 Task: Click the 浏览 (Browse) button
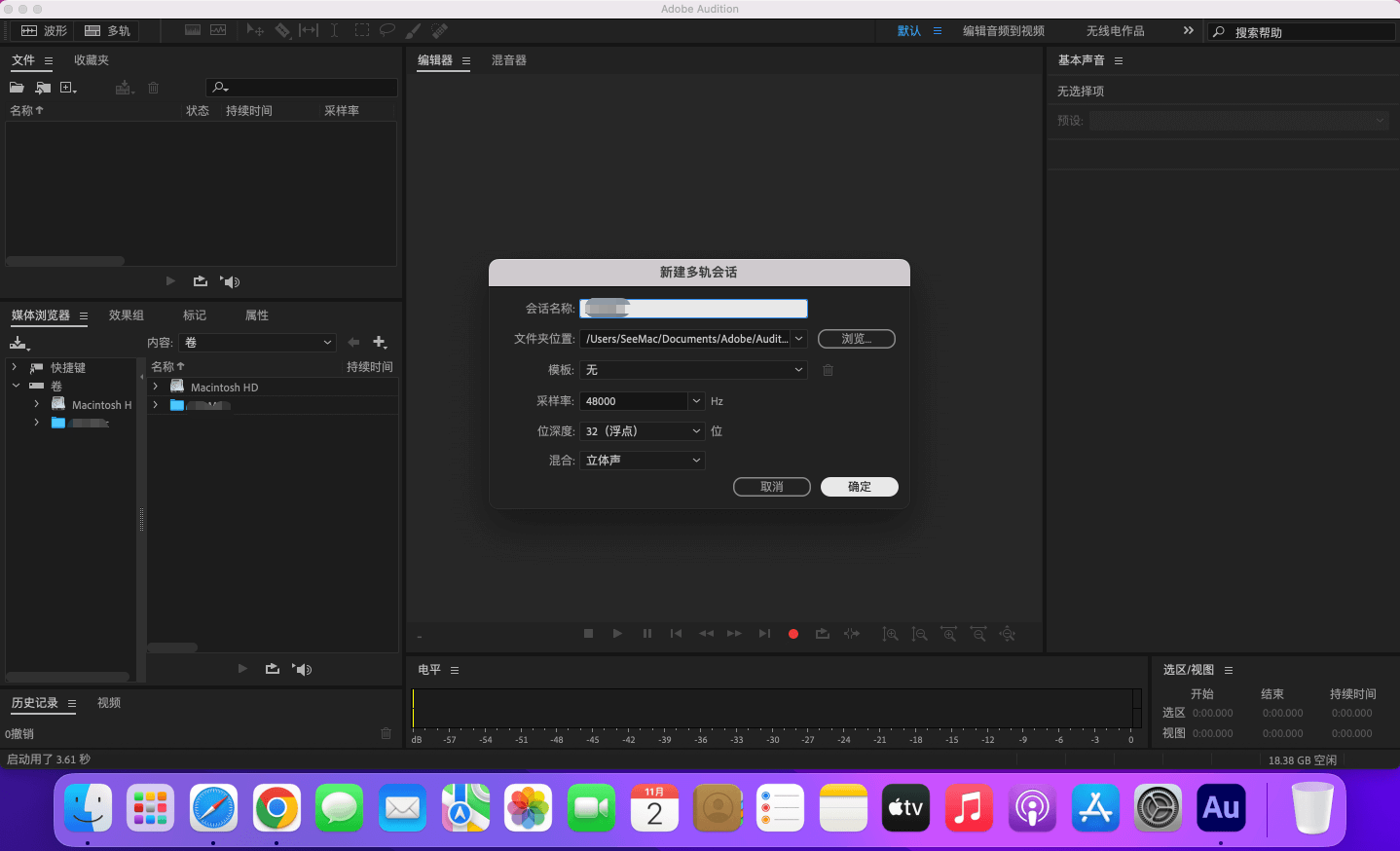pos(856,339)
